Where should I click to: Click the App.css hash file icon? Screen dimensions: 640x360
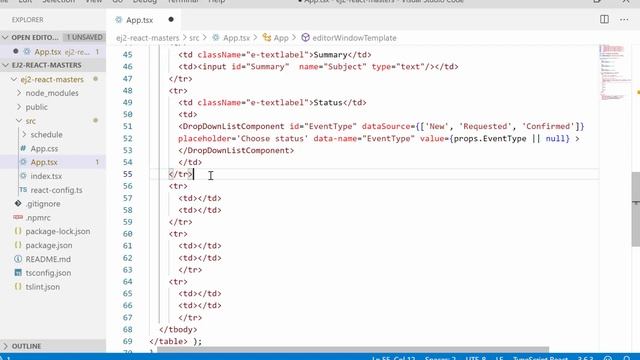click(23, 148)
